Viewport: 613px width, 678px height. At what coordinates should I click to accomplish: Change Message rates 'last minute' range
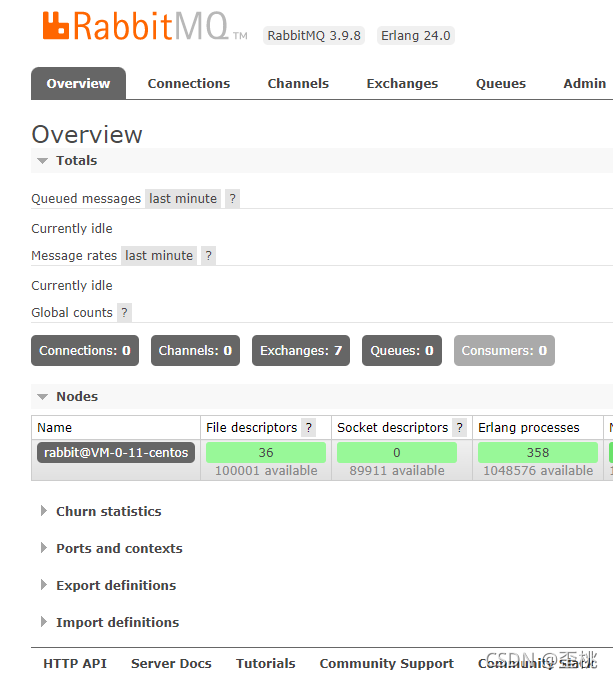coord(159,256)
